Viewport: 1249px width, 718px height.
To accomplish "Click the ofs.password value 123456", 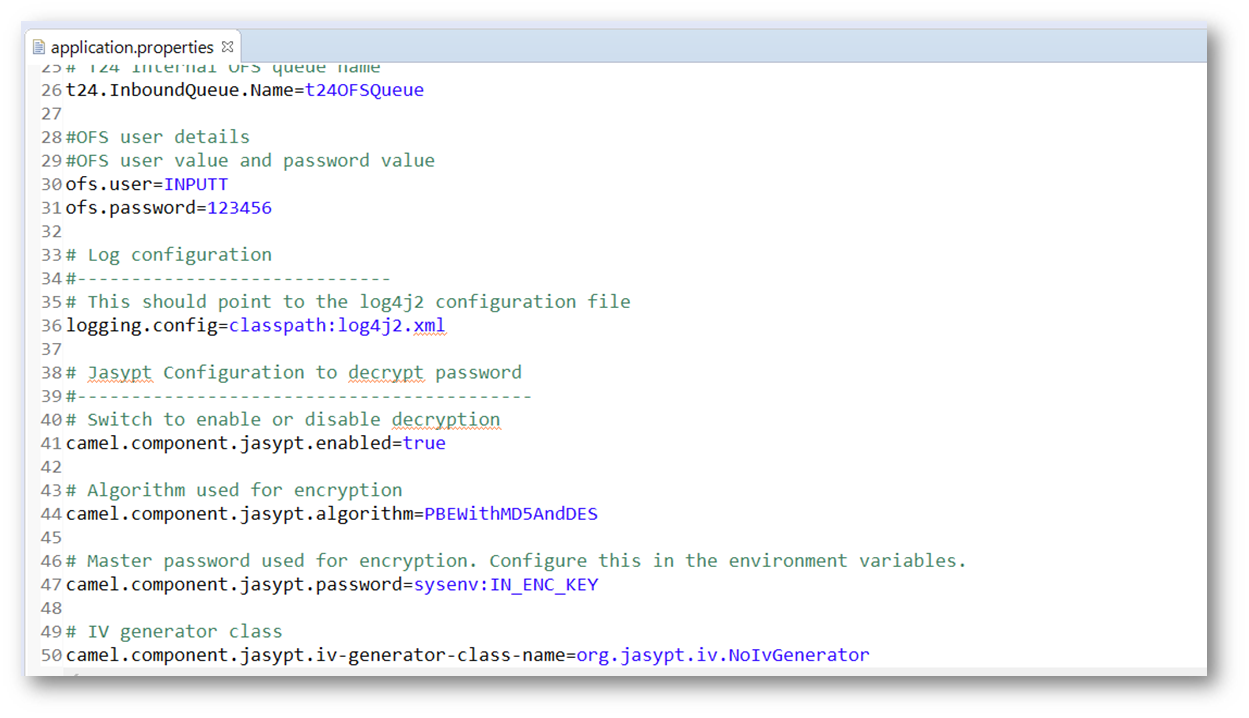I will pyautogui.click(x=239, y=208).
